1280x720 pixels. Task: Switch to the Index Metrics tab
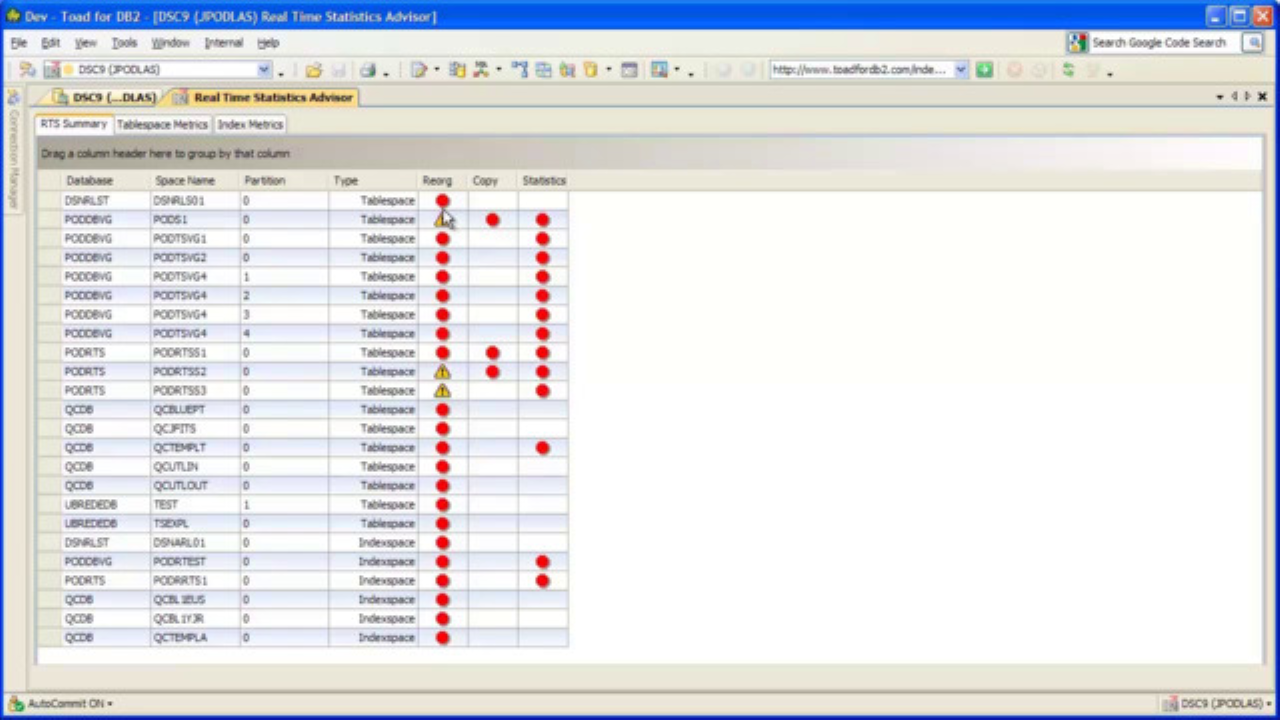250,125
